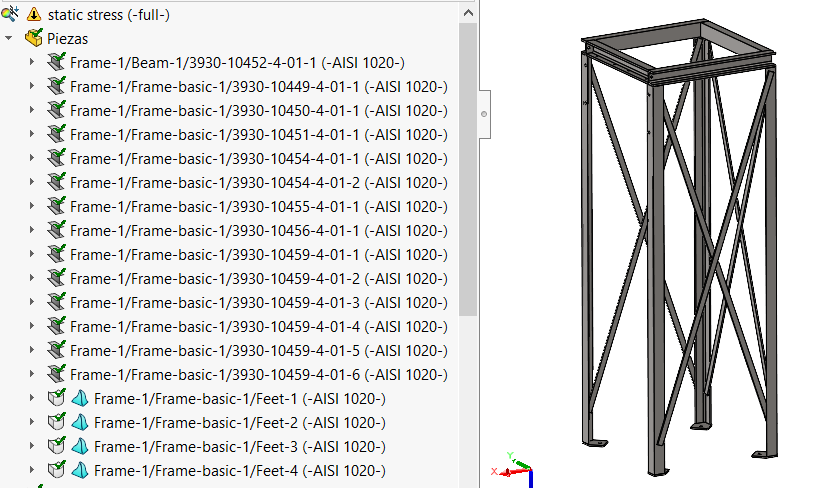Select Frame-basic-1/Feet-3 (-AISI 1020-) text

[x=240, y=446]
